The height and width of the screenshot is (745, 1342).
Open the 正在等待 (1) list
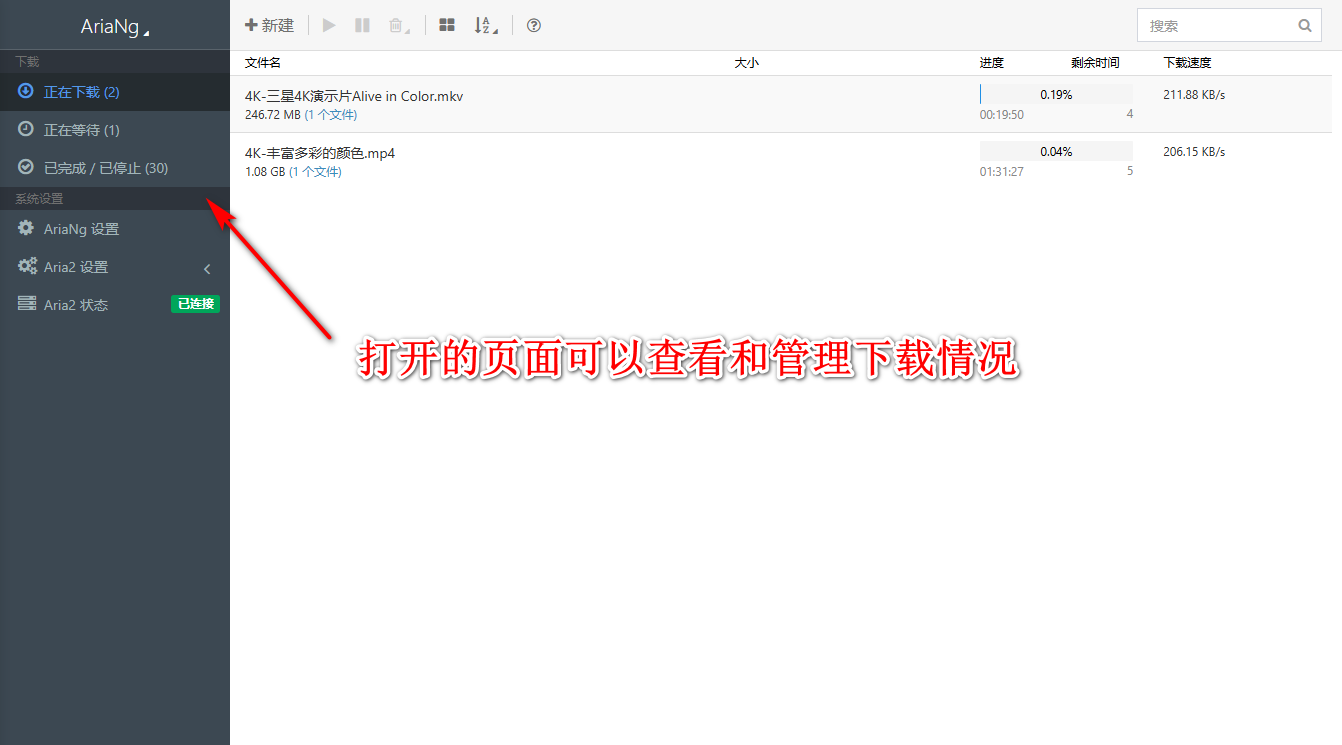point(81,130)
